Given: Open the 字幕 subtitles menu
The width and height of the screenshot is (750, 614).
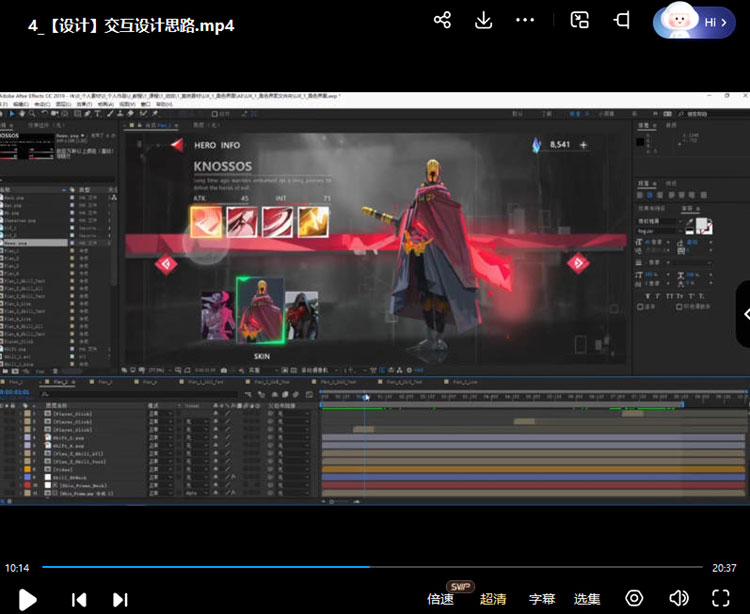Looking at the screenshot, I should click(541, 599).
